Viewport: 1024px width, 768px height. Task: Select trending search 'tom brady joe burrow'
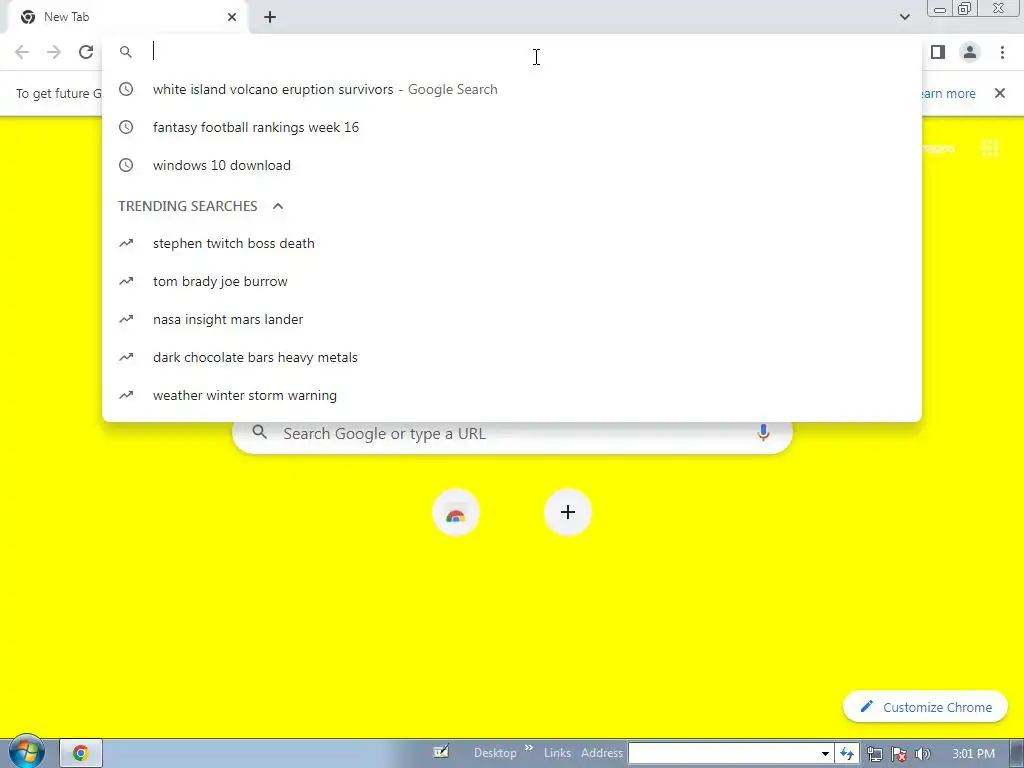(512, 281)
